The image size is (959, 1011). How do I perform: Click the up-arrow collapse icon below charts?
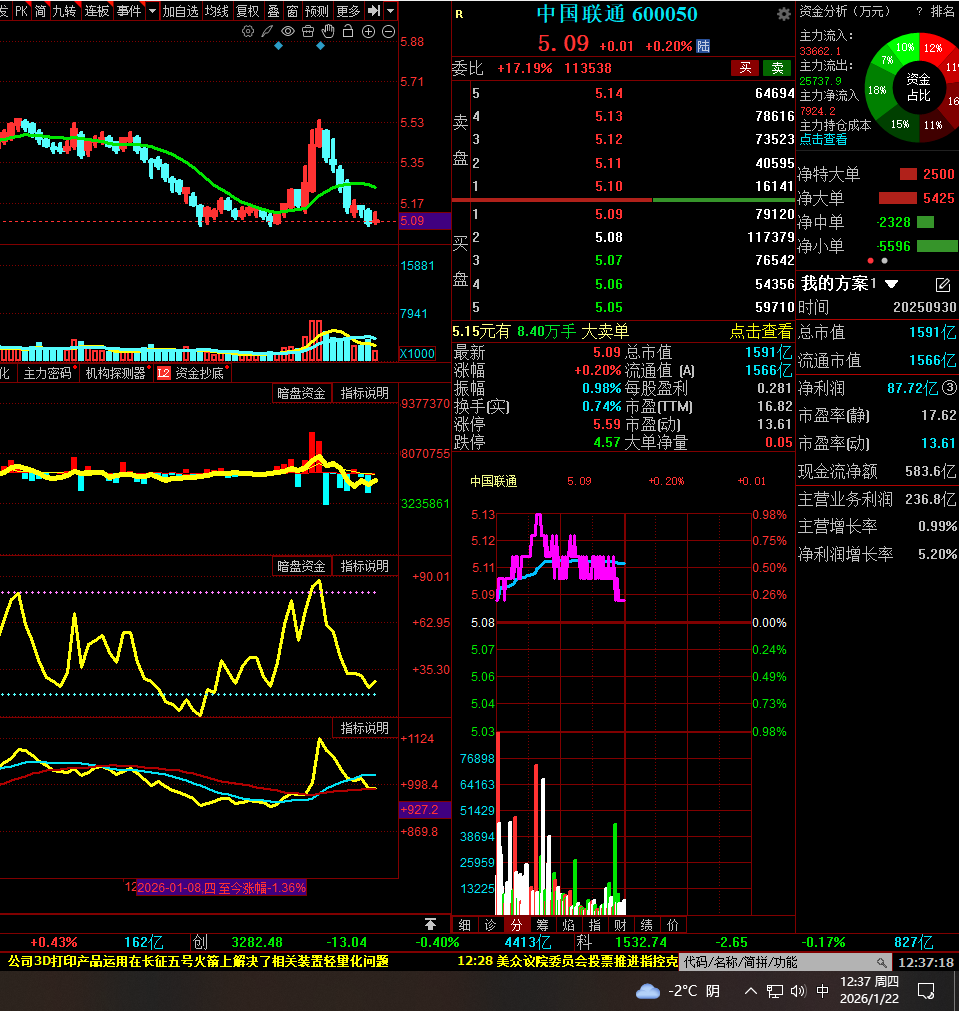(430, 924)
